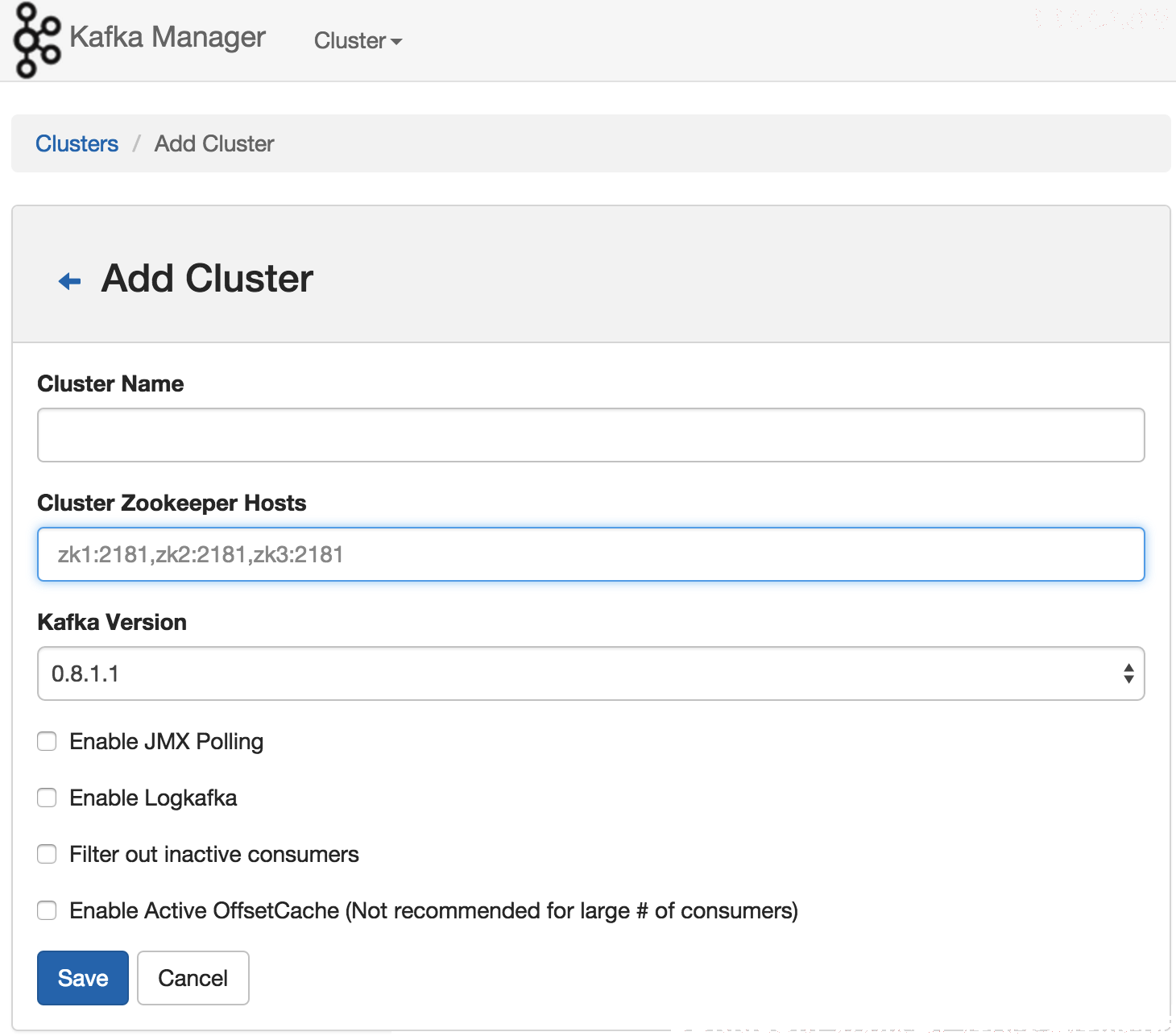Enable Active OffsetCache checkbox
The width and height of the screenshot is (1176, 1036).
point(47,910)
